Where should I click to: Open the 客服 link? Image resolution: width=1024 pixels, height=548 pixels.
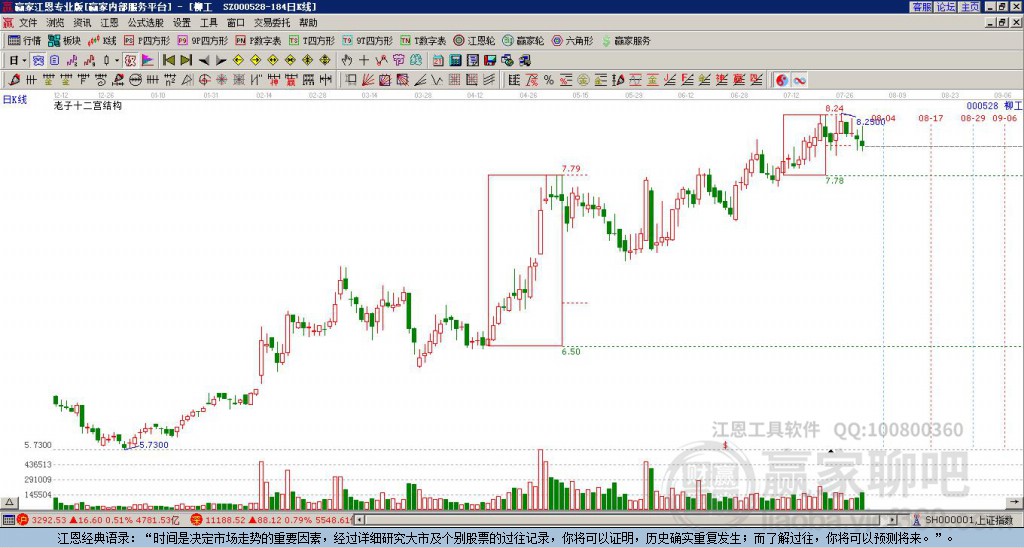tap(921, 7)
